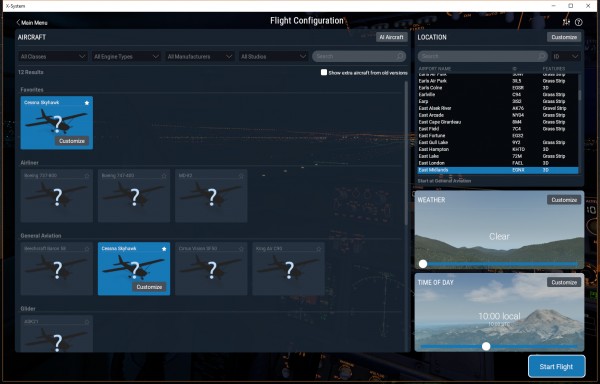Expand the All Engine Types filter

tap(126, 57)
